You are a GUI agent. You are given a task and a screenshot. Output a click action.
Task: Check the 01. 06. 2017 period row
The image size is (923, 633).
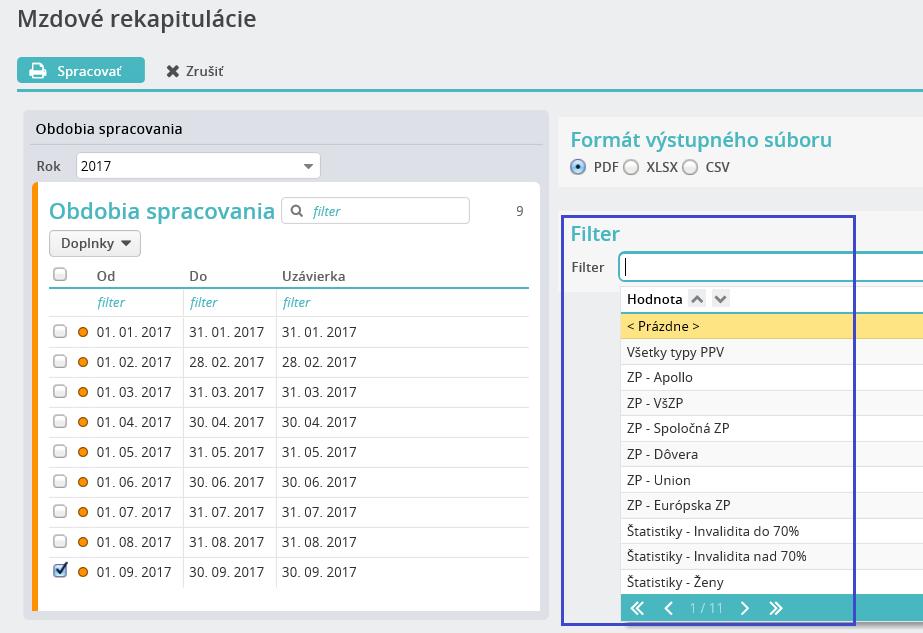coord(60,481)
